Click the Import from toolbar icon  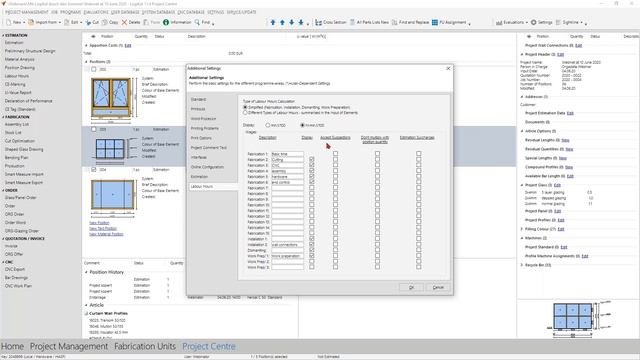pyautogui.click(x=31, y=22)
